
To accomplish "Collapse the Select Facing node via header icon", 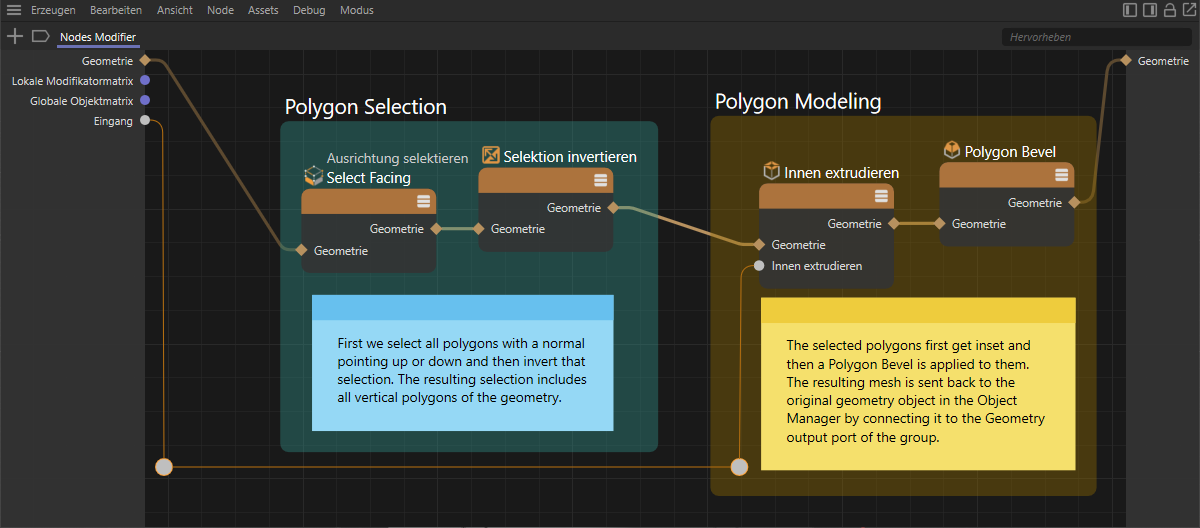I will coord(423,202).
